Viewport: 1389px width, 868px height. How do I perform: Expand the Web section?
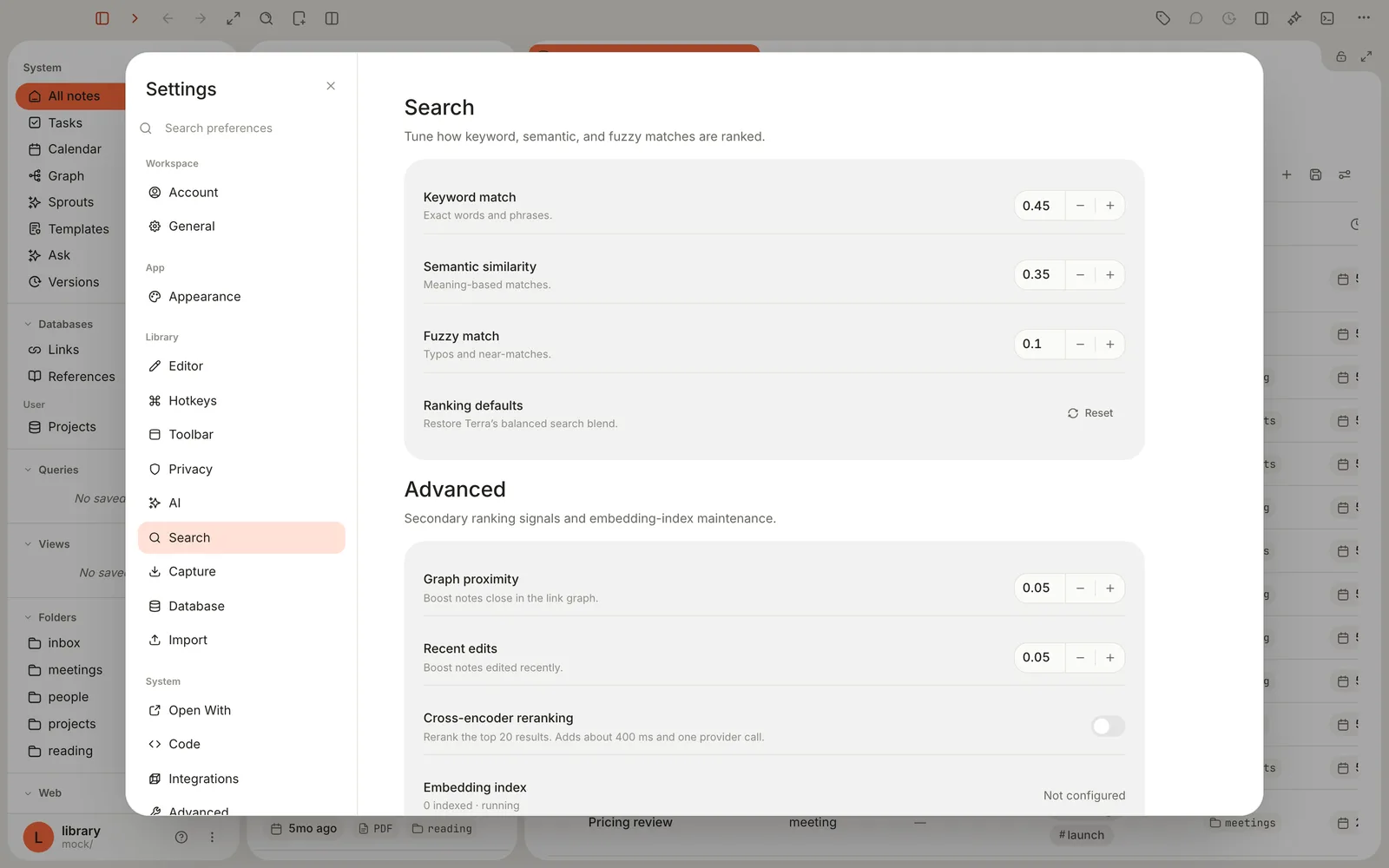pos(28,793)
